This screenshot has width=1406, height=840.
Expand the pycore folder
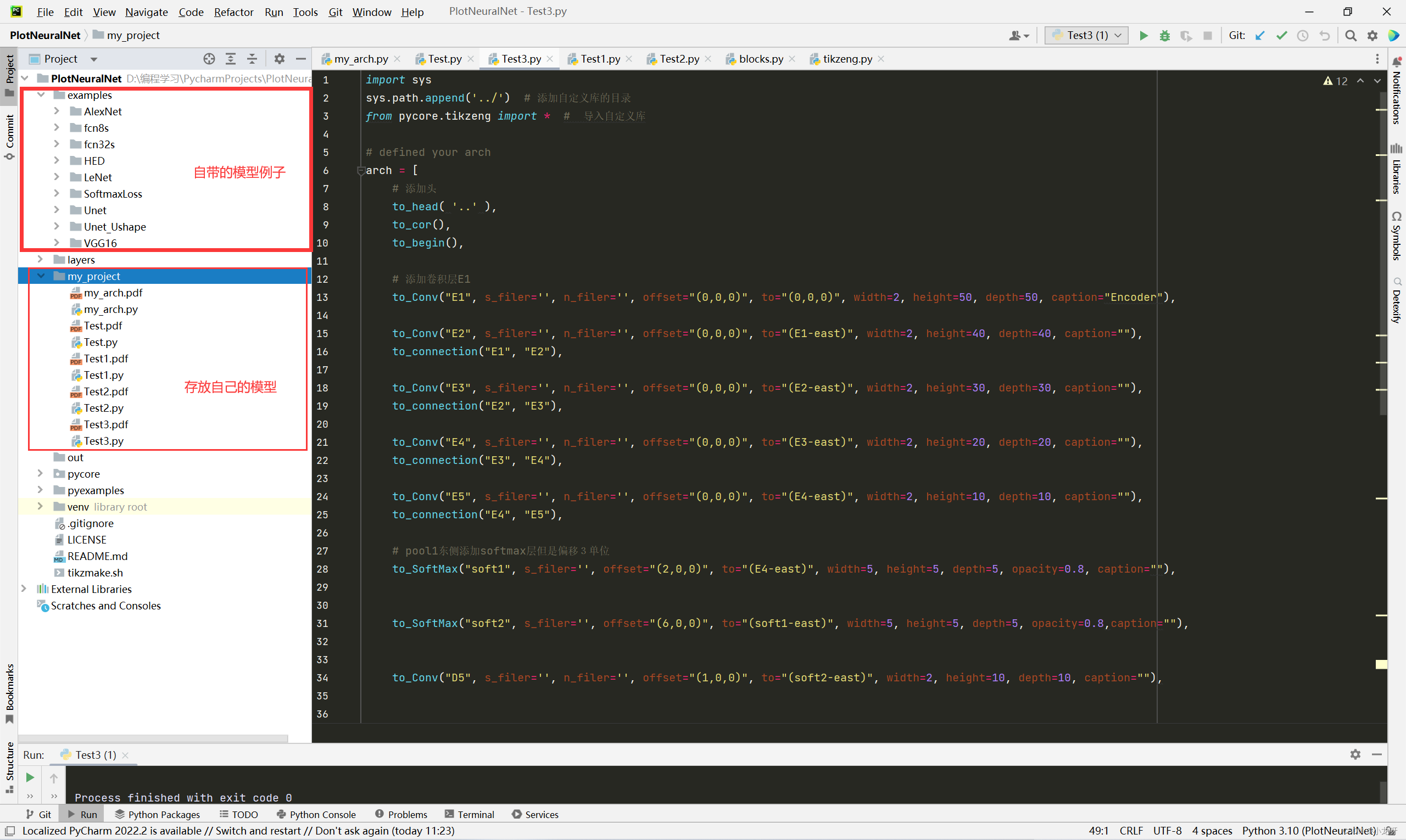click(40, 473)
